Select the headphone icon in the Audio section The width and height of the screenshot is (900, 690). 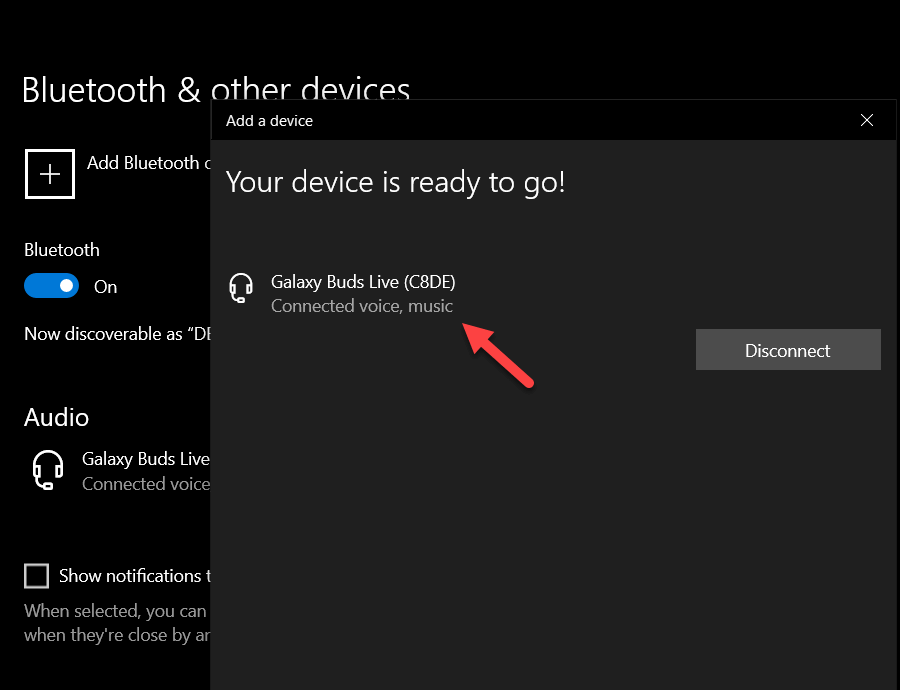(x=48, y=470)
